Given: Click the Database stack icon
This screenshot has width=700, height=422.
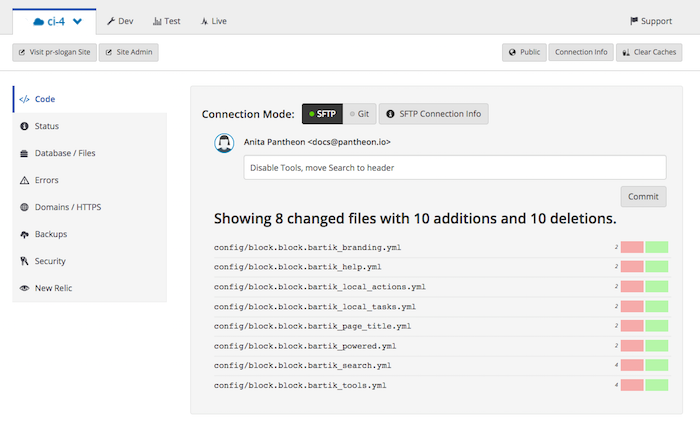Looking at the screenshot, I should tap(24, 154).
